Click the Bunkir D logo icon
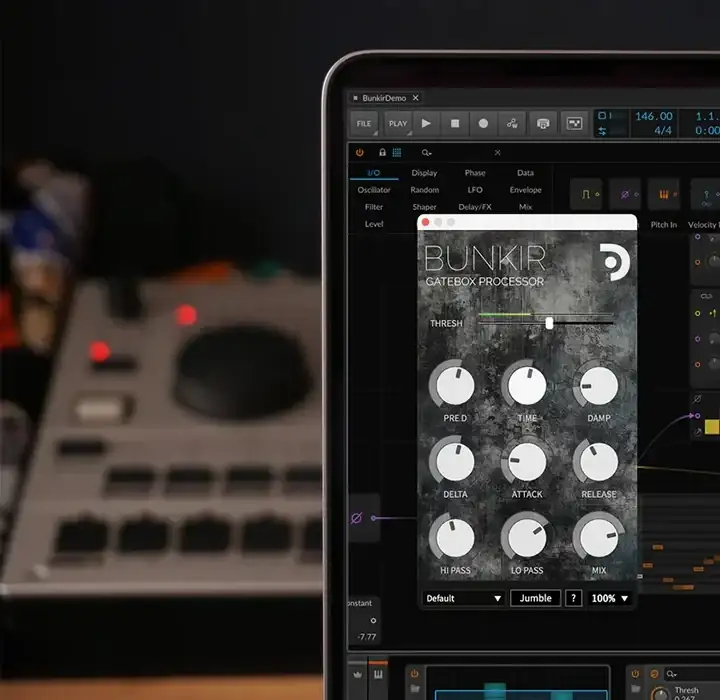The width and height of the screenshot is (720, 700). [614, 262]
